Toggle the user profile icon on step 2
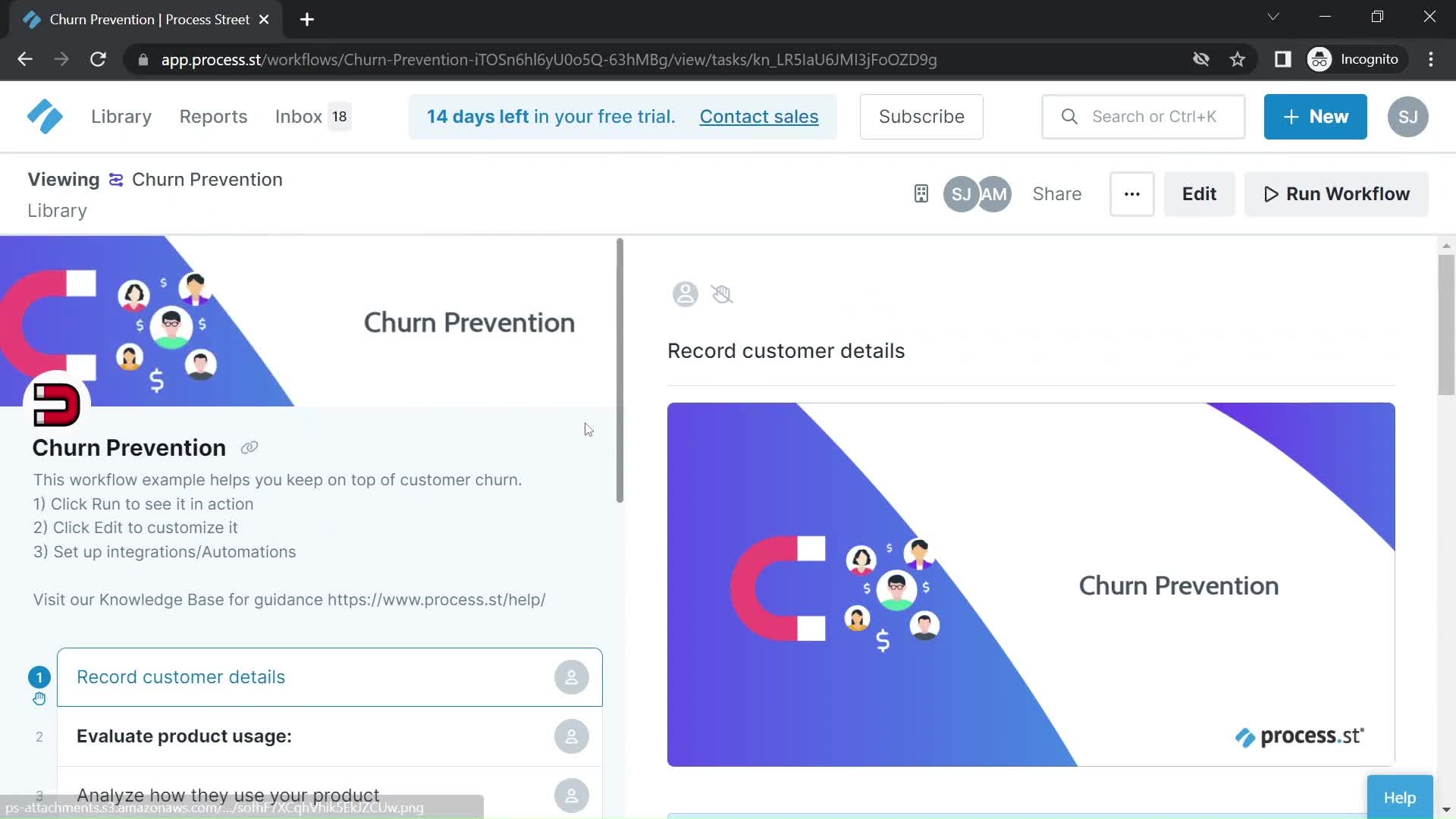This screenshot has width=1456, height=819. tap(572, 736)
